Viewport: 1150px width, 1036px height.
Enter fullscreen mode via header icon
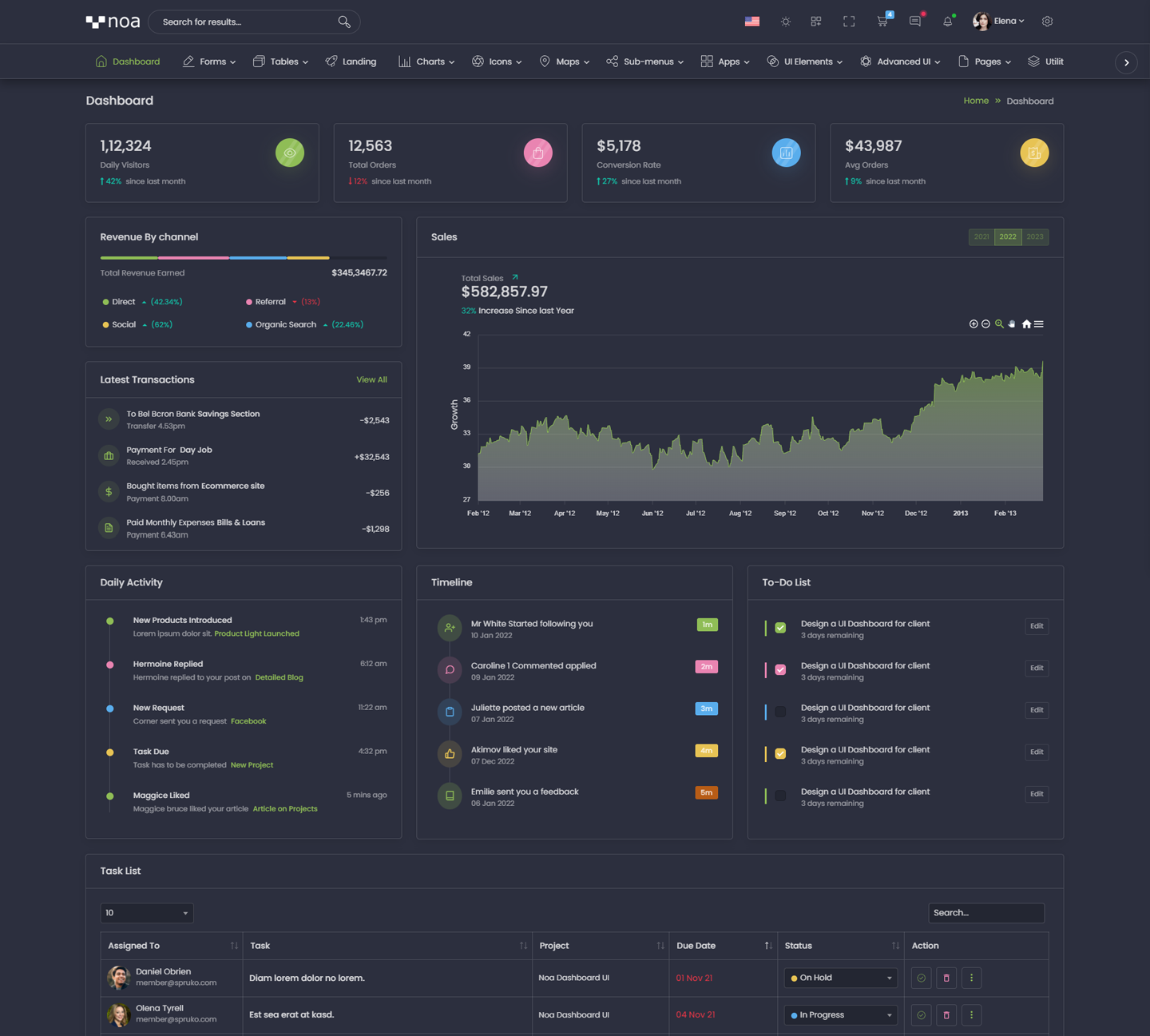tap(849, 22)
